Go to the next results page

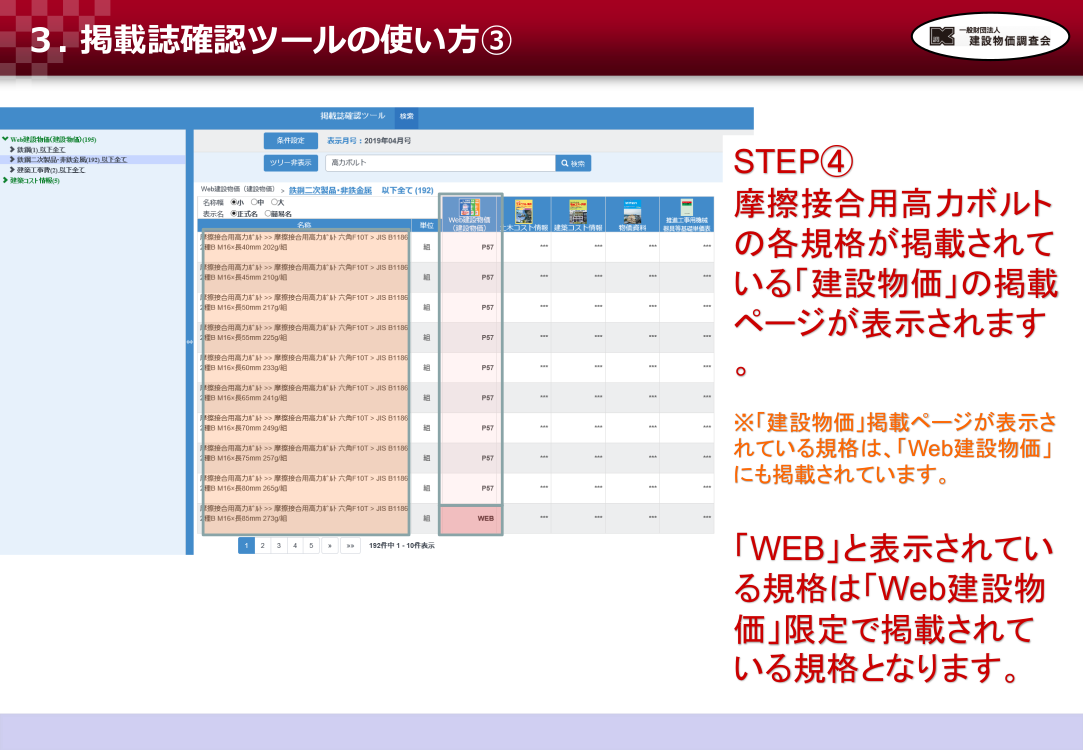point(330,546)
